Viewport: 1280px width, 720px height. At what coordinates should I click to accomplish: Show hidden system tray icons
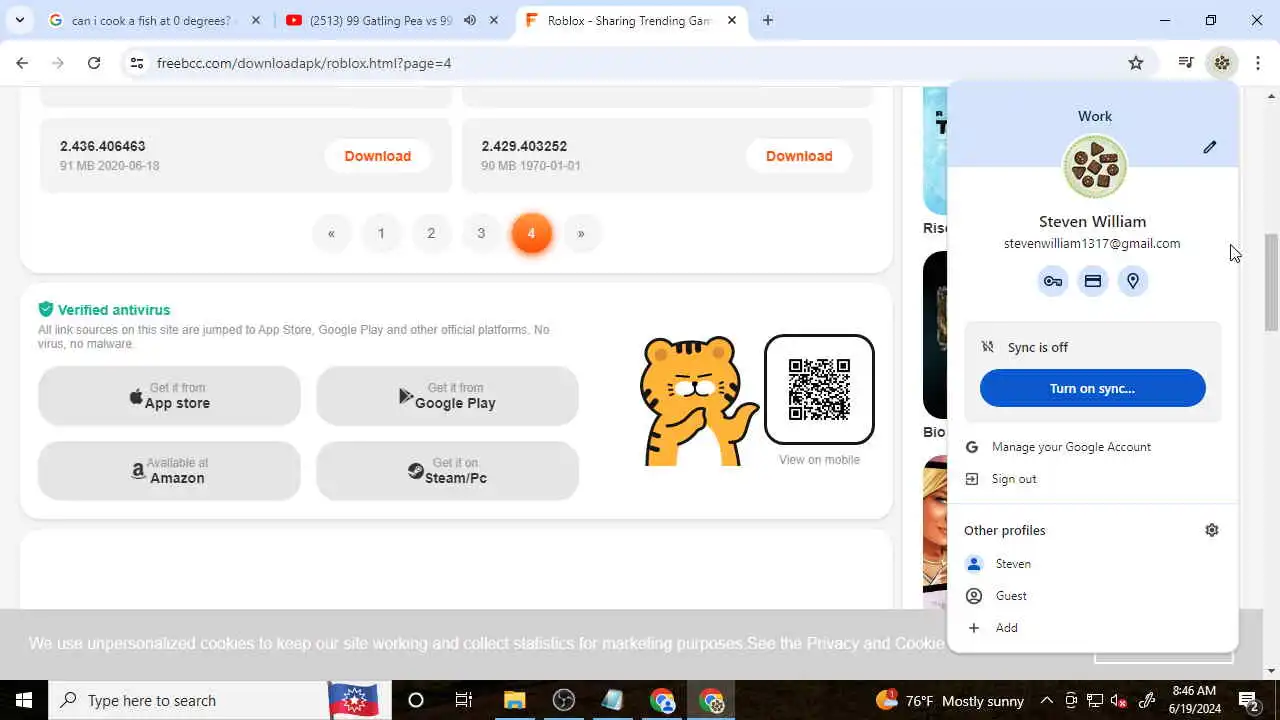point(1047,700)
